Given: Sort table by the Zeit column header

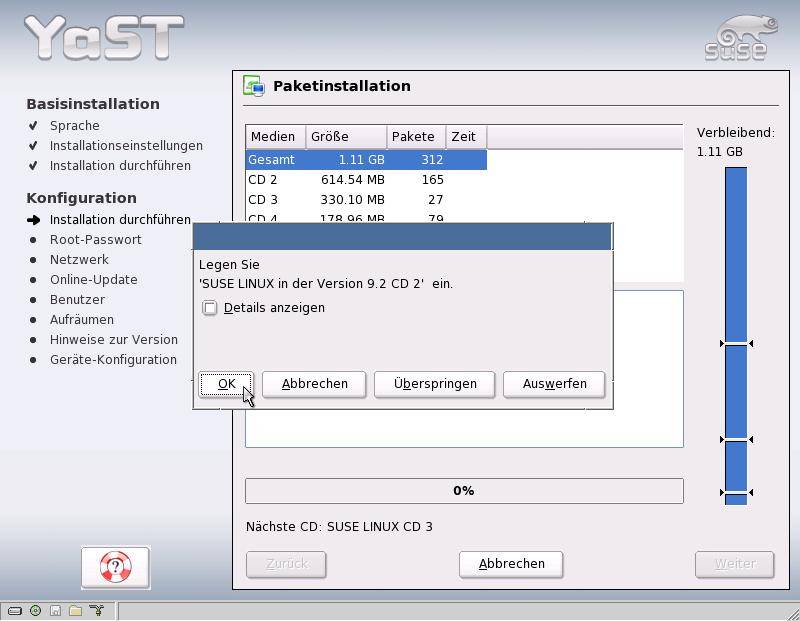Looking at the screenshot, I should pos(466,137).
